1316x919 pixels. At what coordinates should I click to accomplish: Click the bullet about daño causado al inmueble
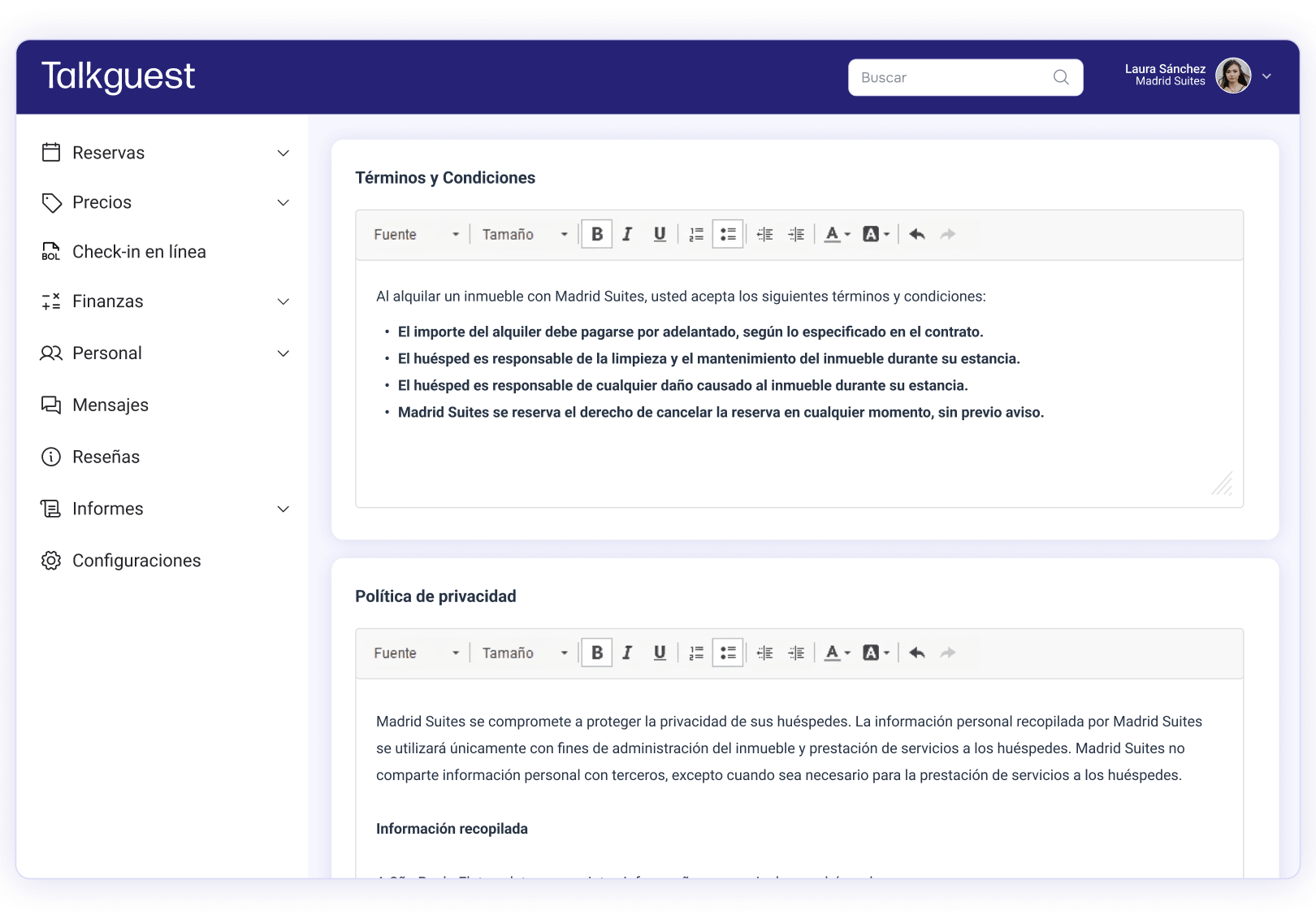[682, 385]
